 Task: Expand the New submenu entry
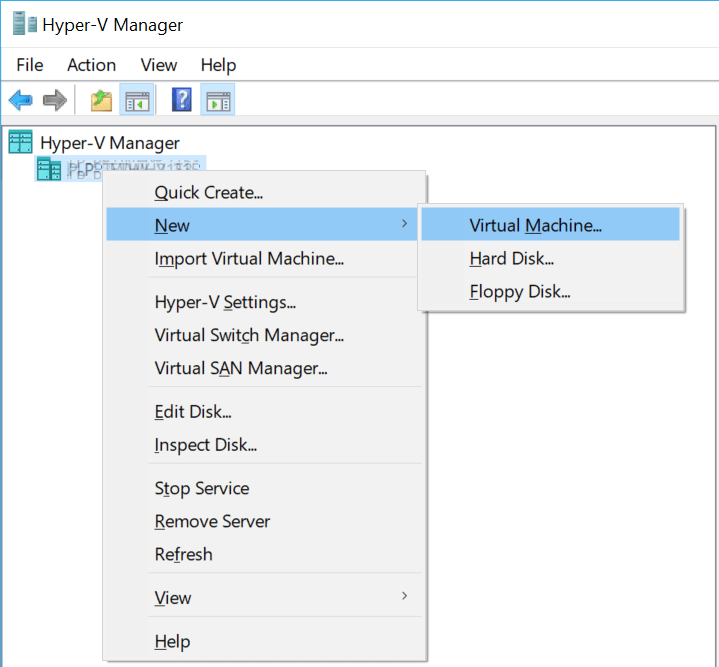point(262,224)
